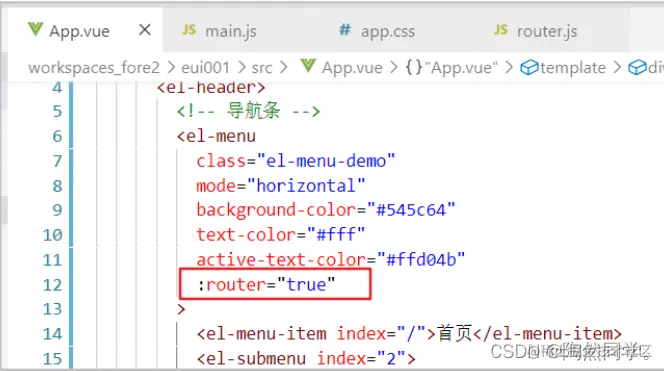Click the class="el-menu-demo" attribute
This screenshot has height=371, width=664.
click(x=296, y=161)
